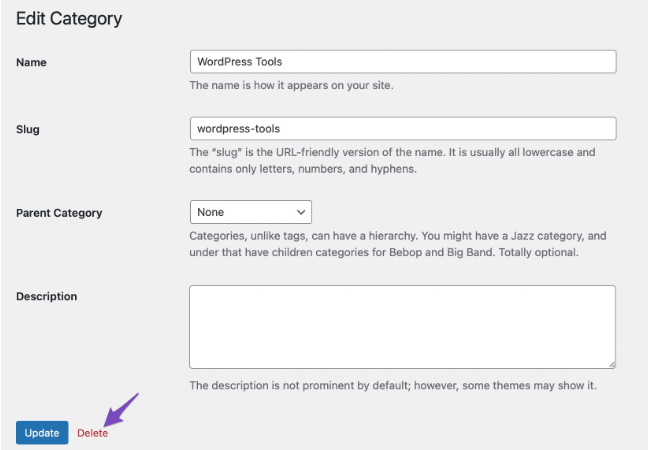
Task: Click the help text below the Name field
Action: click(291, 86)
